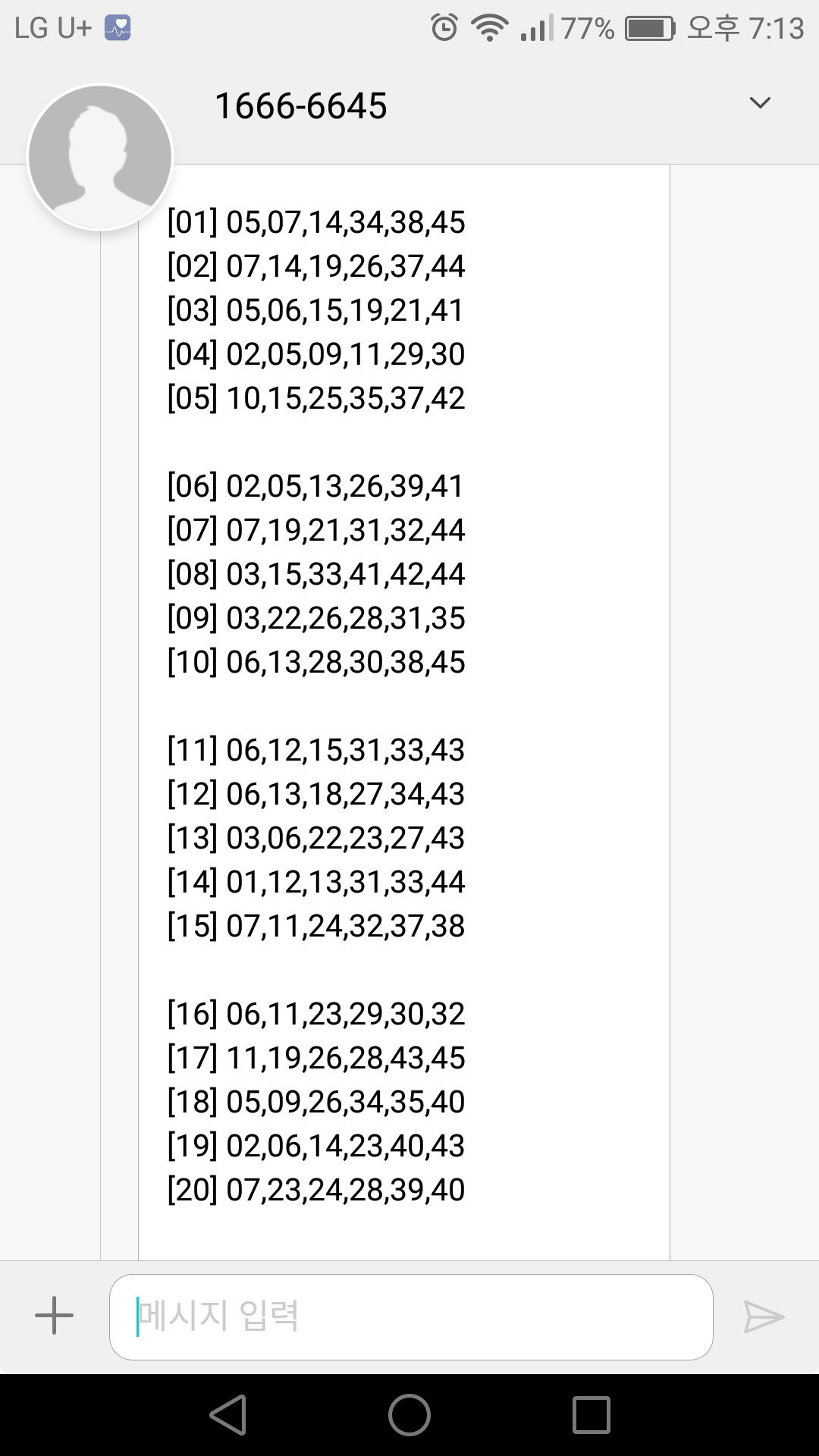Tap the battery status icon
The image size is (819, 1456).
click(650, 28)
